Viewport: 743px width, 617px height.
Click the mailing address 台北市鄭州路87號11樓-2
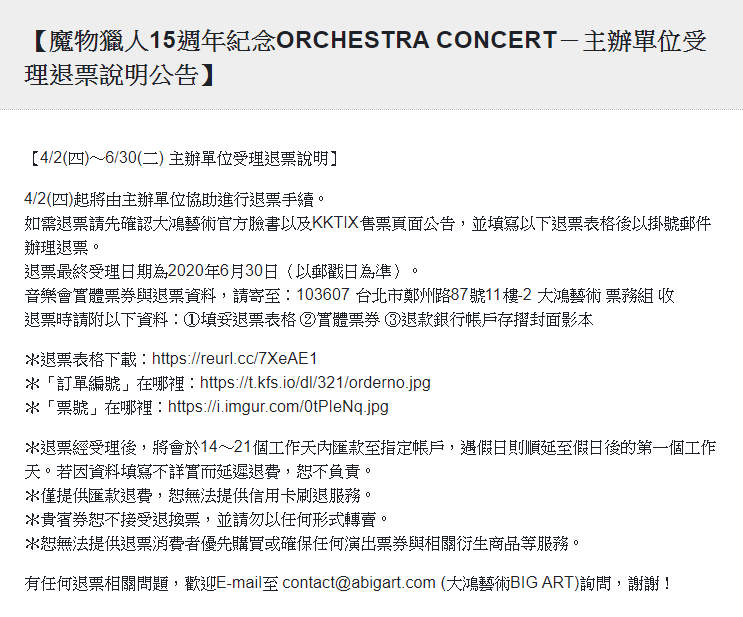point(444,295)
